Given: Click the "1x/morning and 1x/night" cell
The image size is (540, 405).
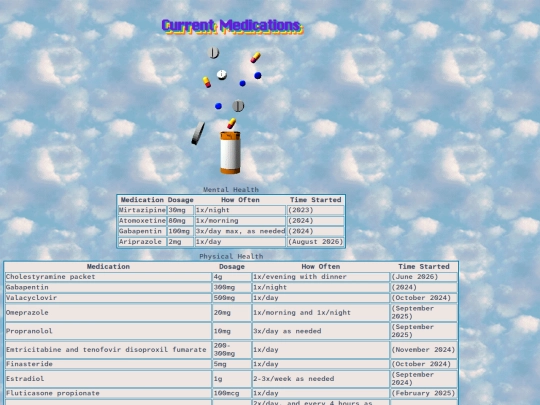Looking at the screenshot, I should tap(321, 313).
